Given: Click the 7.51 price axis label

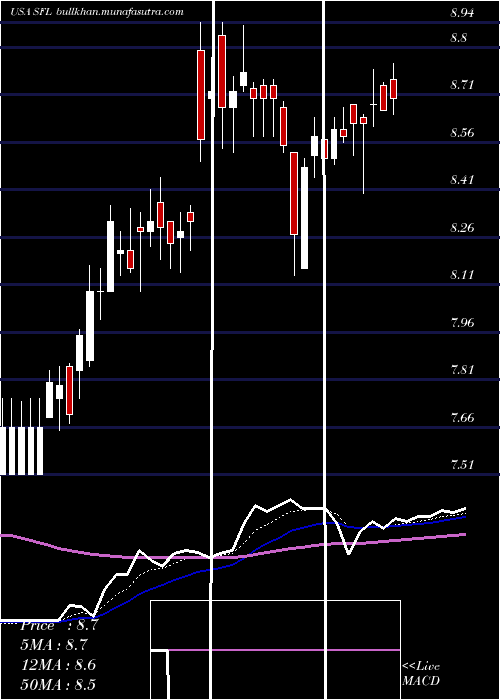Looking at the screenshot, I should pos(462,465).
